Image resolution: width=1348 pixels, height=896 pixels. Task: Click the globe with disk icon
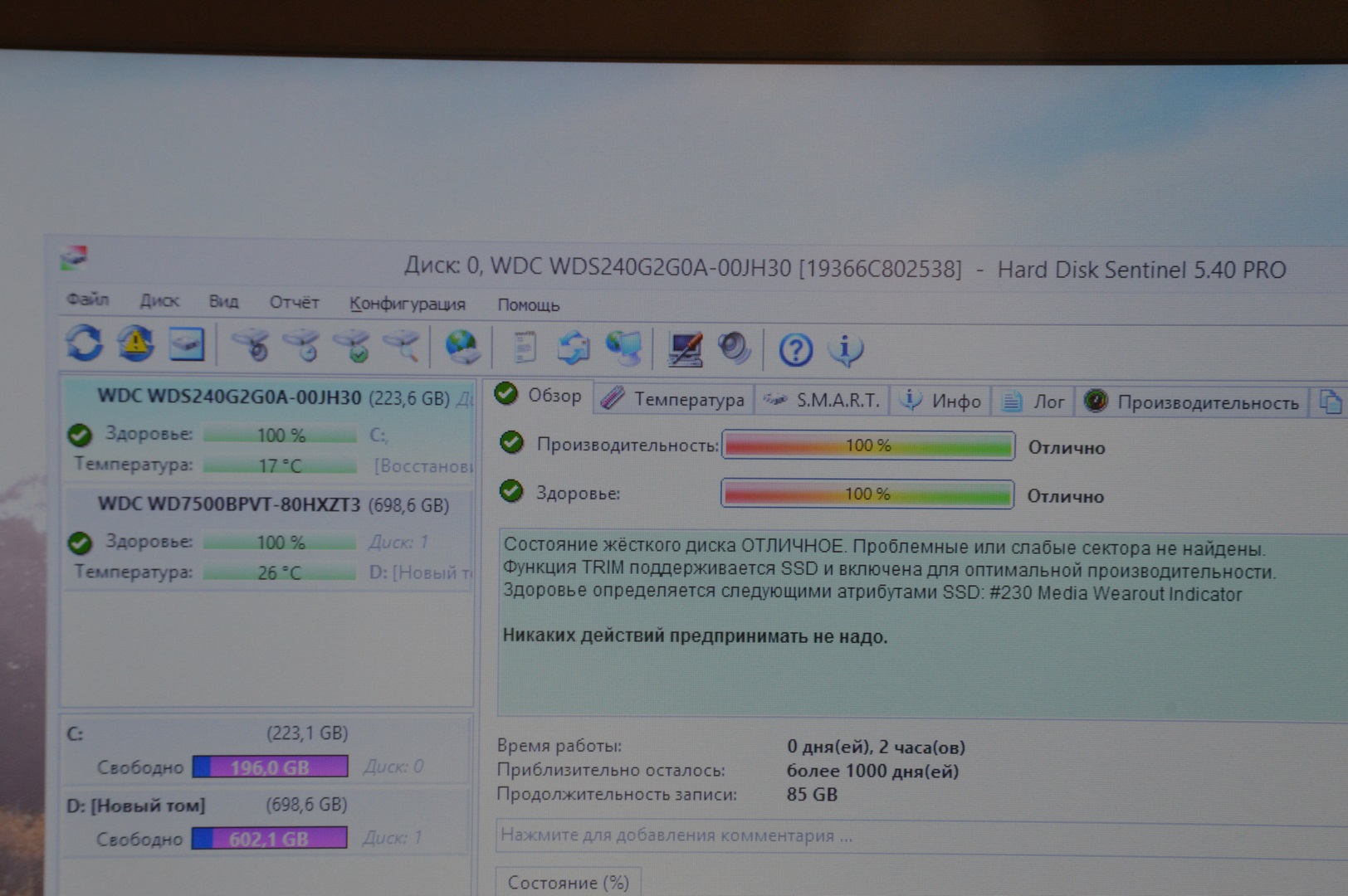[462, 347]
